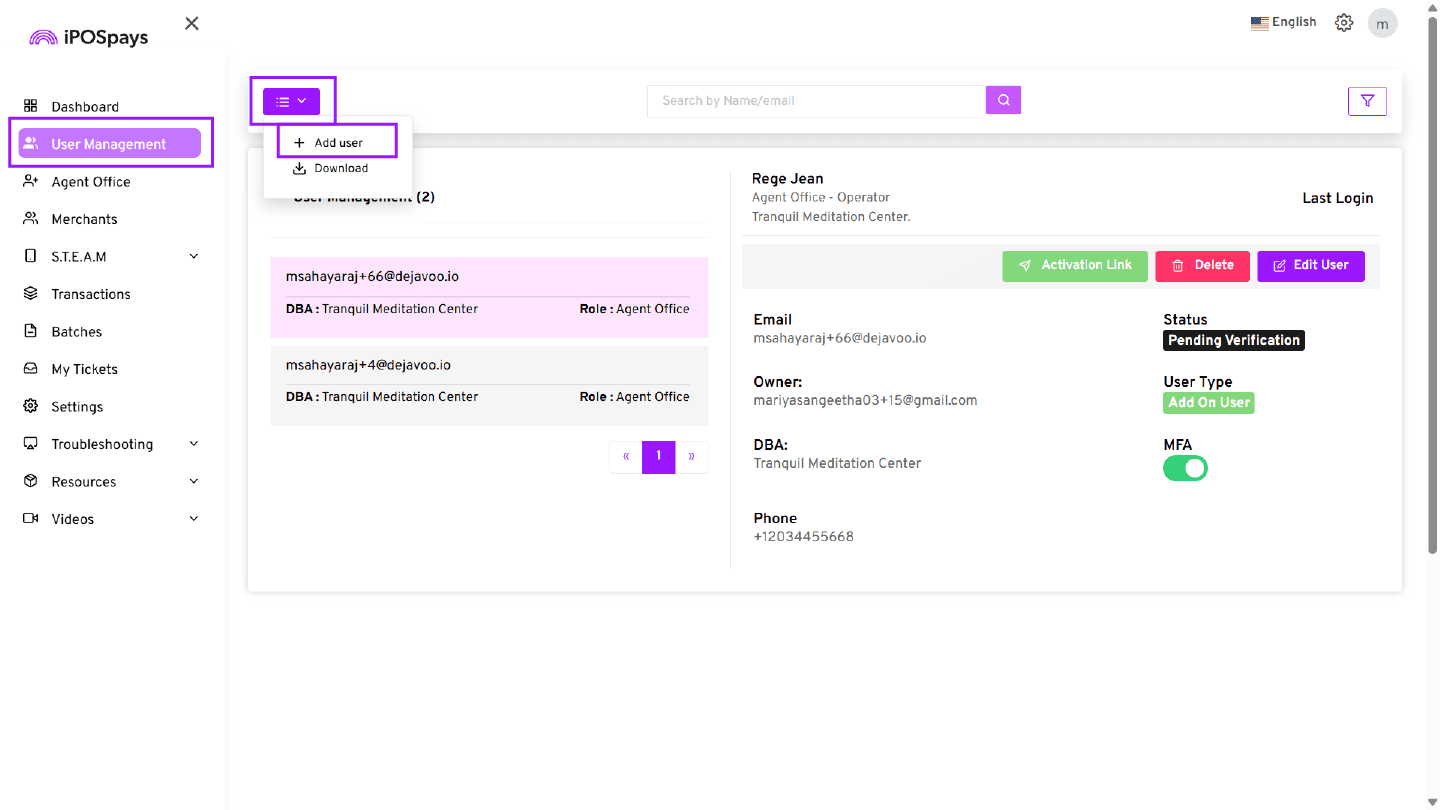The image size is (1440, 810).
Task: Click the Edit User button
Action: point(1310,265)
